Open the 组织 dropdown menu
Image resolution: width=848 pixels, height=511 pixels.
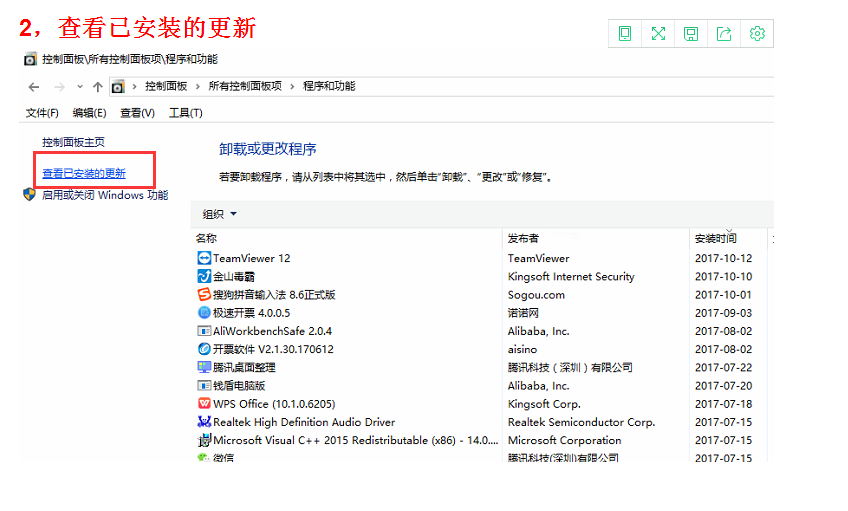[220, 214]
